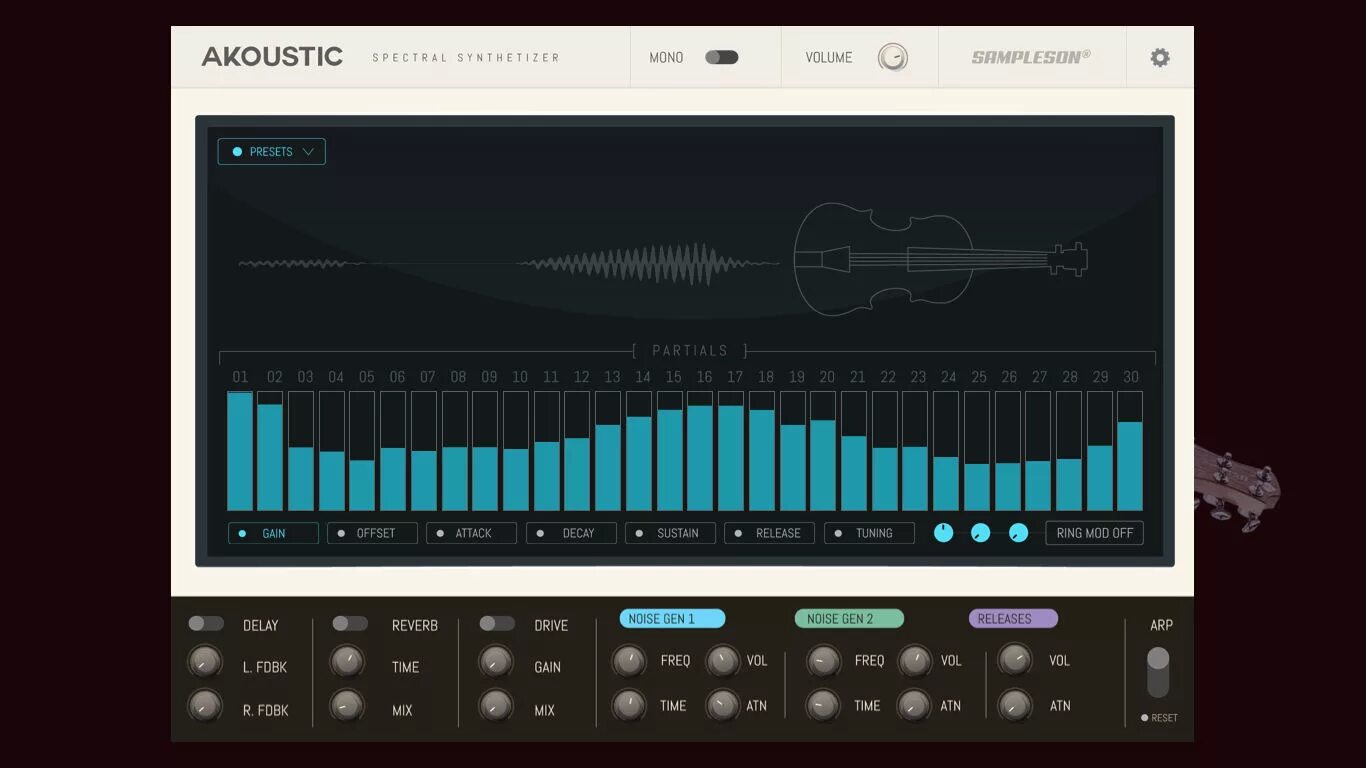Set partial 28 gain bar
The width and height of the screenshot is (1366, 768).
pyautogui.click(x=1069, y=451)
